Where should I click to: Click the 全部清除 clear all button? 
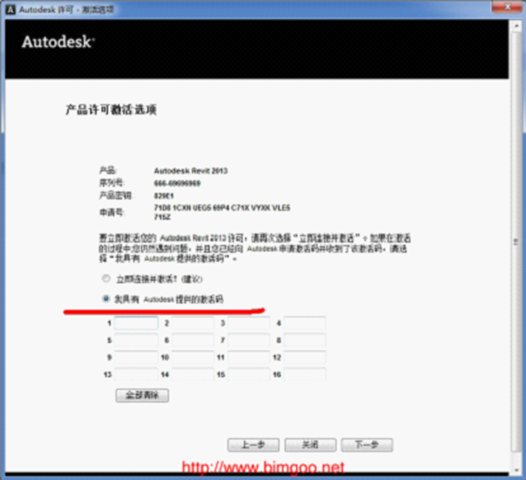tap(142, 395)
